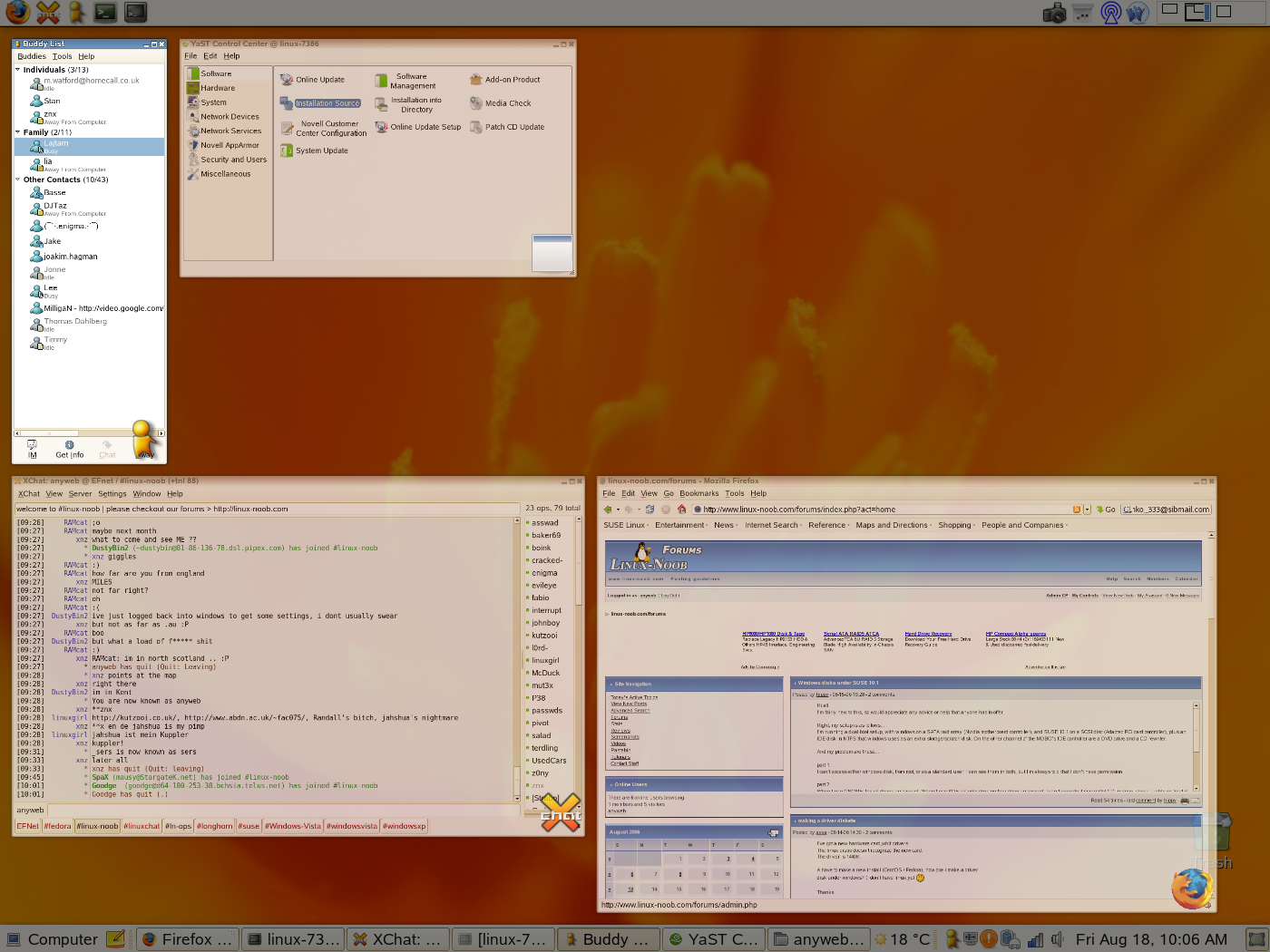Switch to YaST window in bottom taskbar
The image size is (1270, 952).
click(713, 939)
